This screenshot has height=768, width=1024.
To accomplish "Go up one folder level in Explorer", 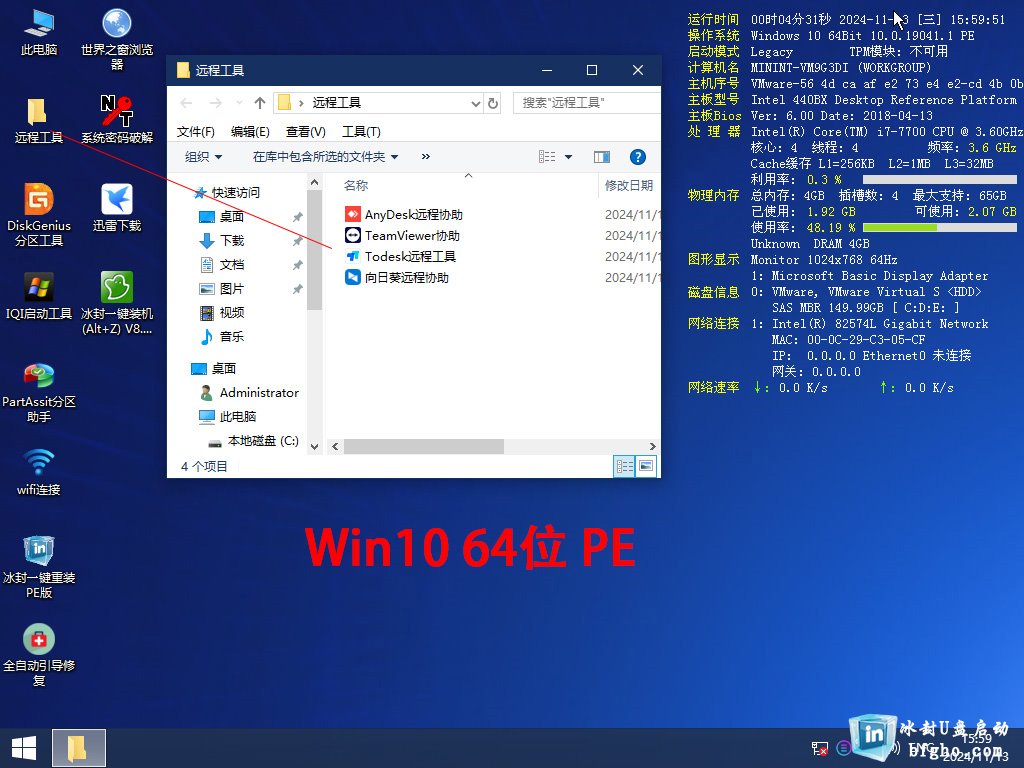I will [x=259, y=103].
